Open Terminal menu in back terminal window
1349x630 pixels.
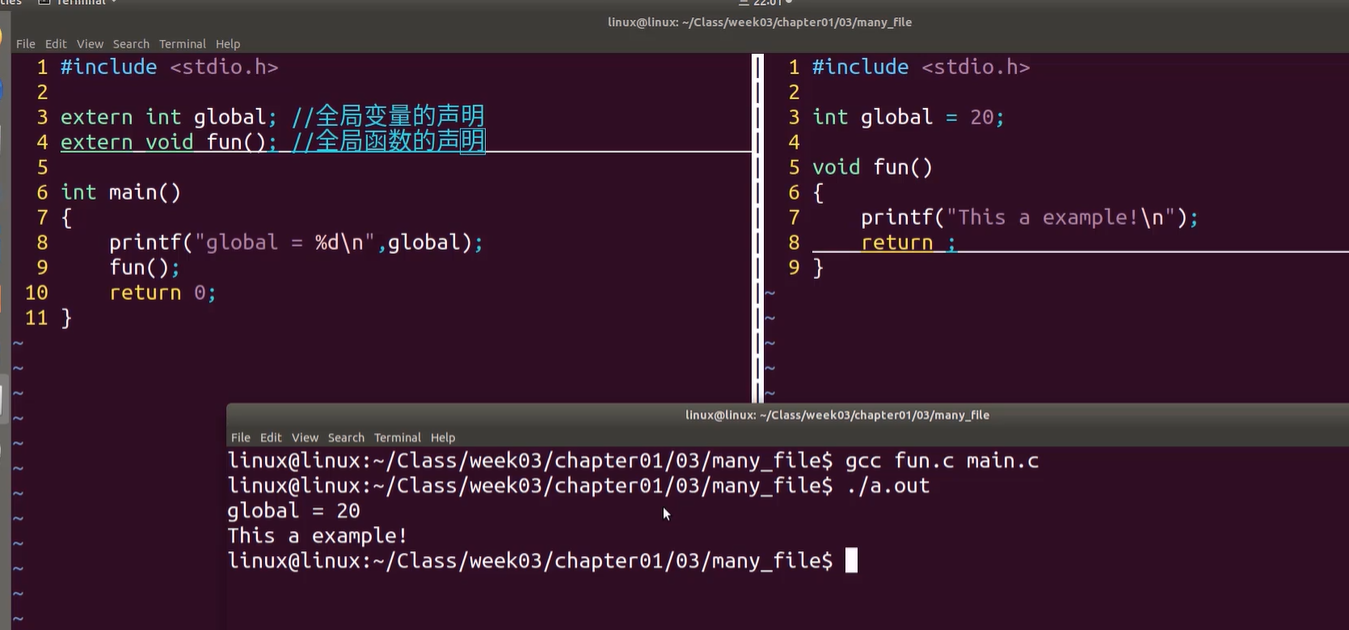pyautogui.click(x=183, y=44)
